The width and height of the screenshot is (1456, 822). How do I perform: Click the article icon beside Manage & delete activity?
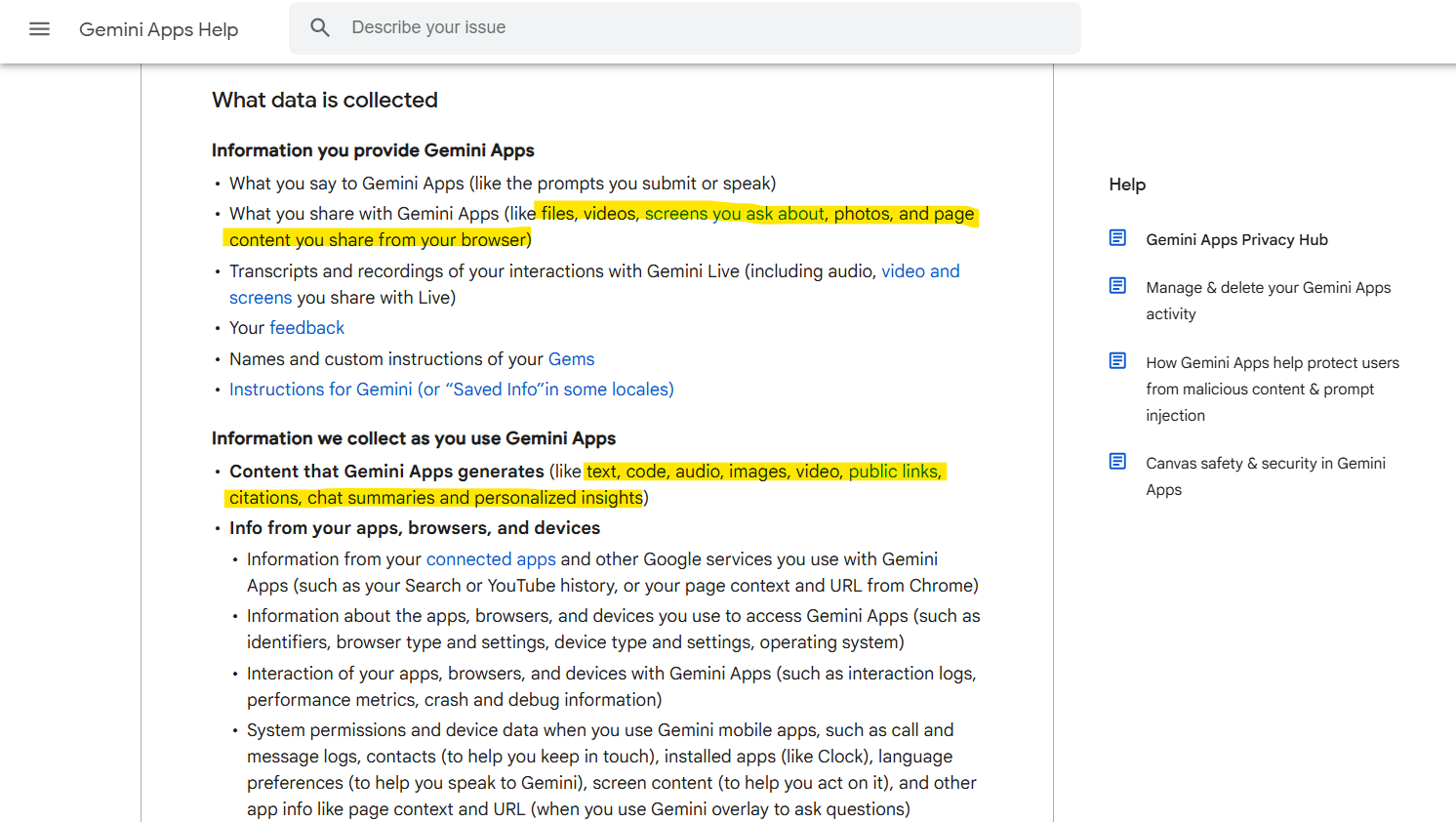pyautogui.click(x=1117, y=286)
